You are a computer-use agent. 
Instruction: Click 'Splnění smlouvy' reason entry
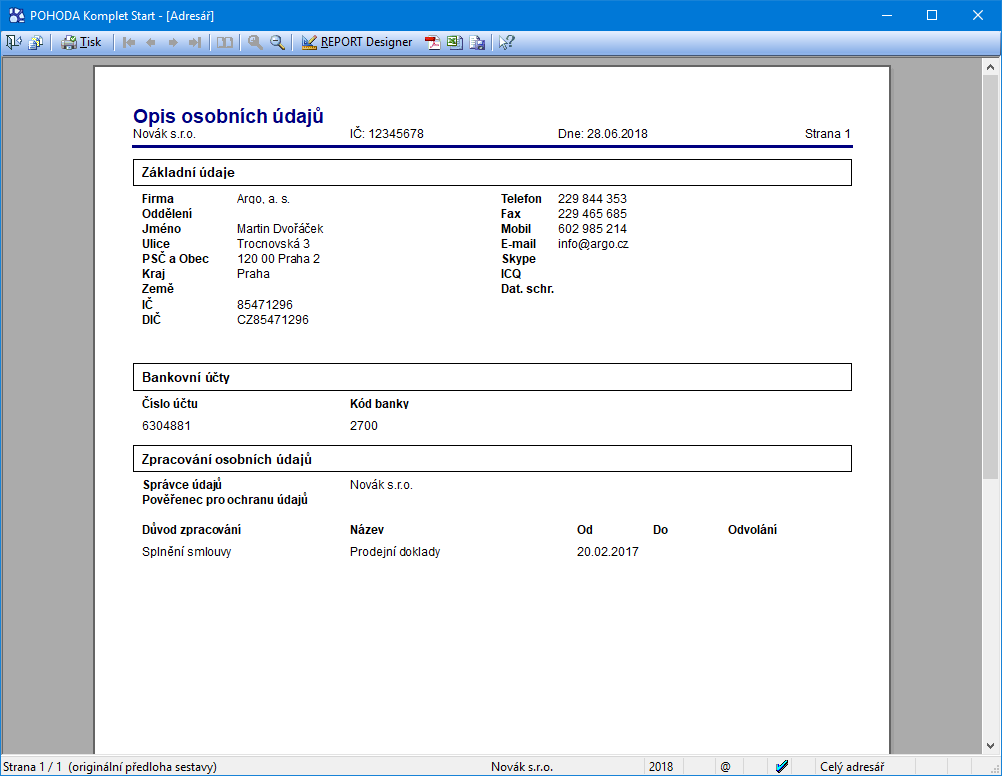coord(187,552)
